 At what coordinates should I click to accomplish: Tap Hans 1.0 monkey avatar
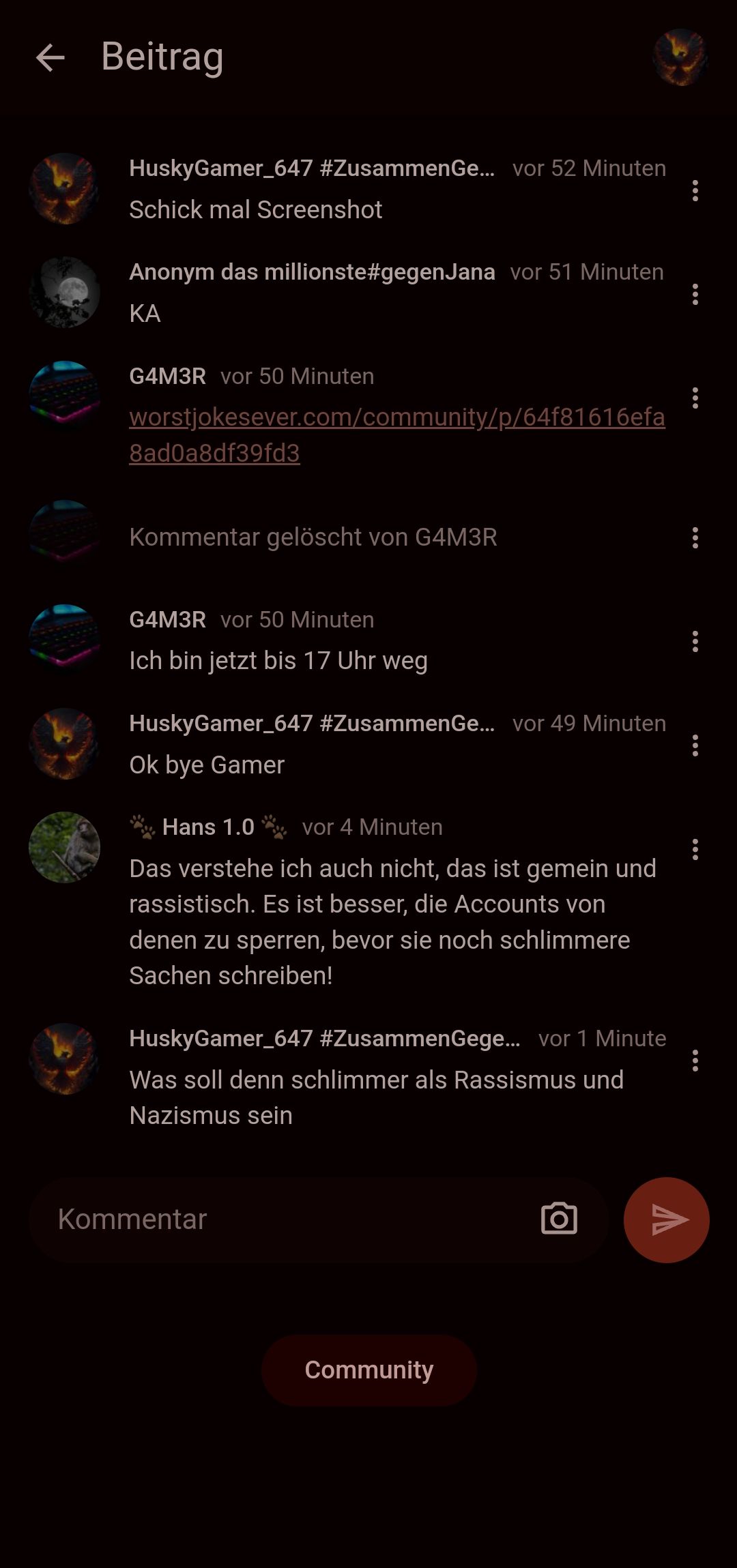click(65, 847)
